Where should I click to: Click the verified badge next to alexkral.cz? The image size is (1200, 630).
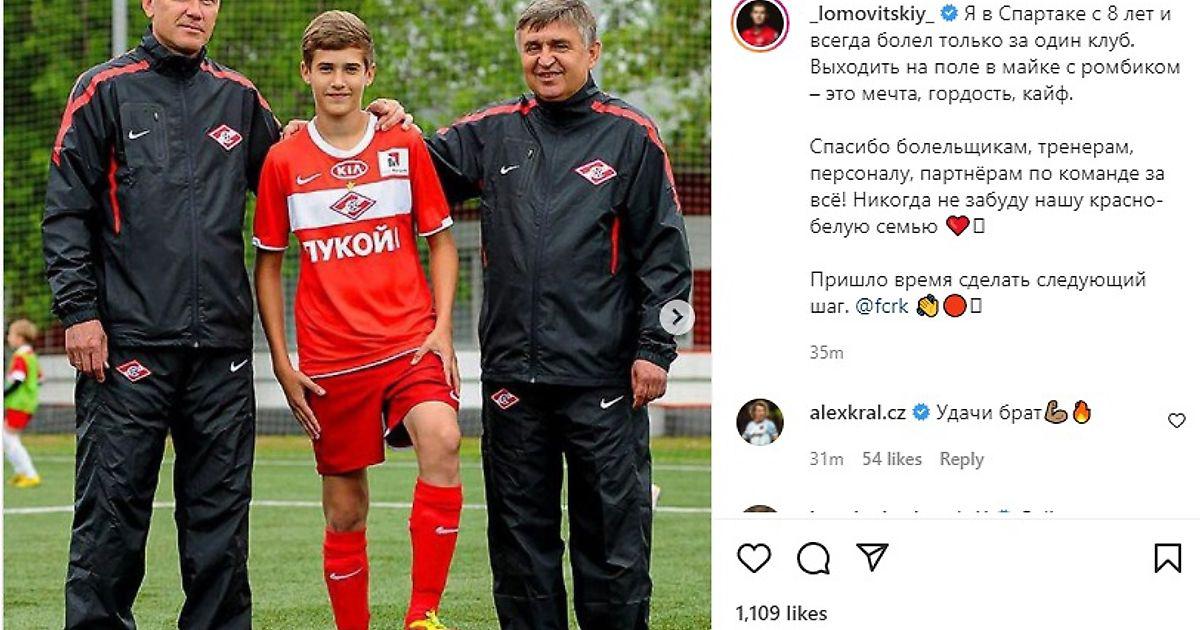(x=921, y=412)
